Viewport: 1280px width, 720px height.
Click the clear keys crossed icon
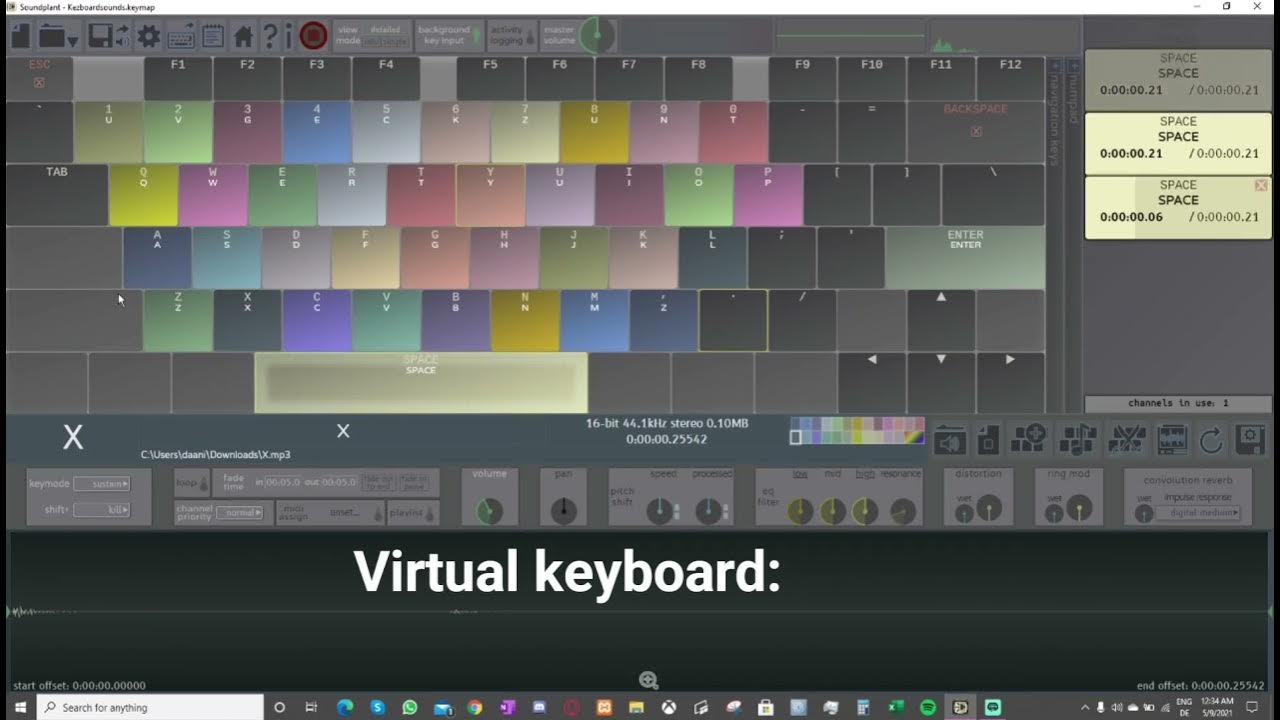click(1127, 439)
